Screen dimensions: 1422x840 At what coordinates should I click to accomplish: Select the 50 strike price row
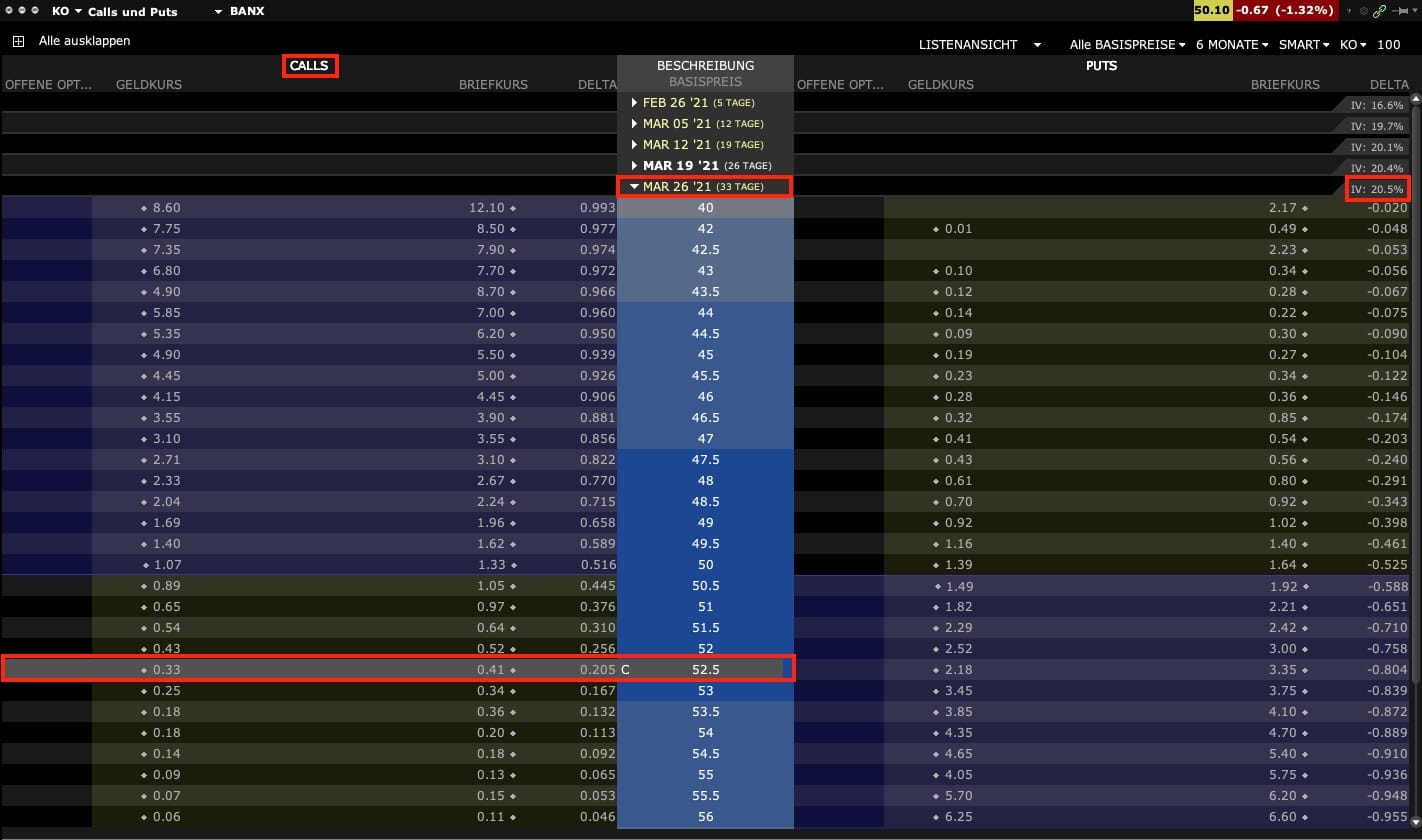click(x=705, y=565)
